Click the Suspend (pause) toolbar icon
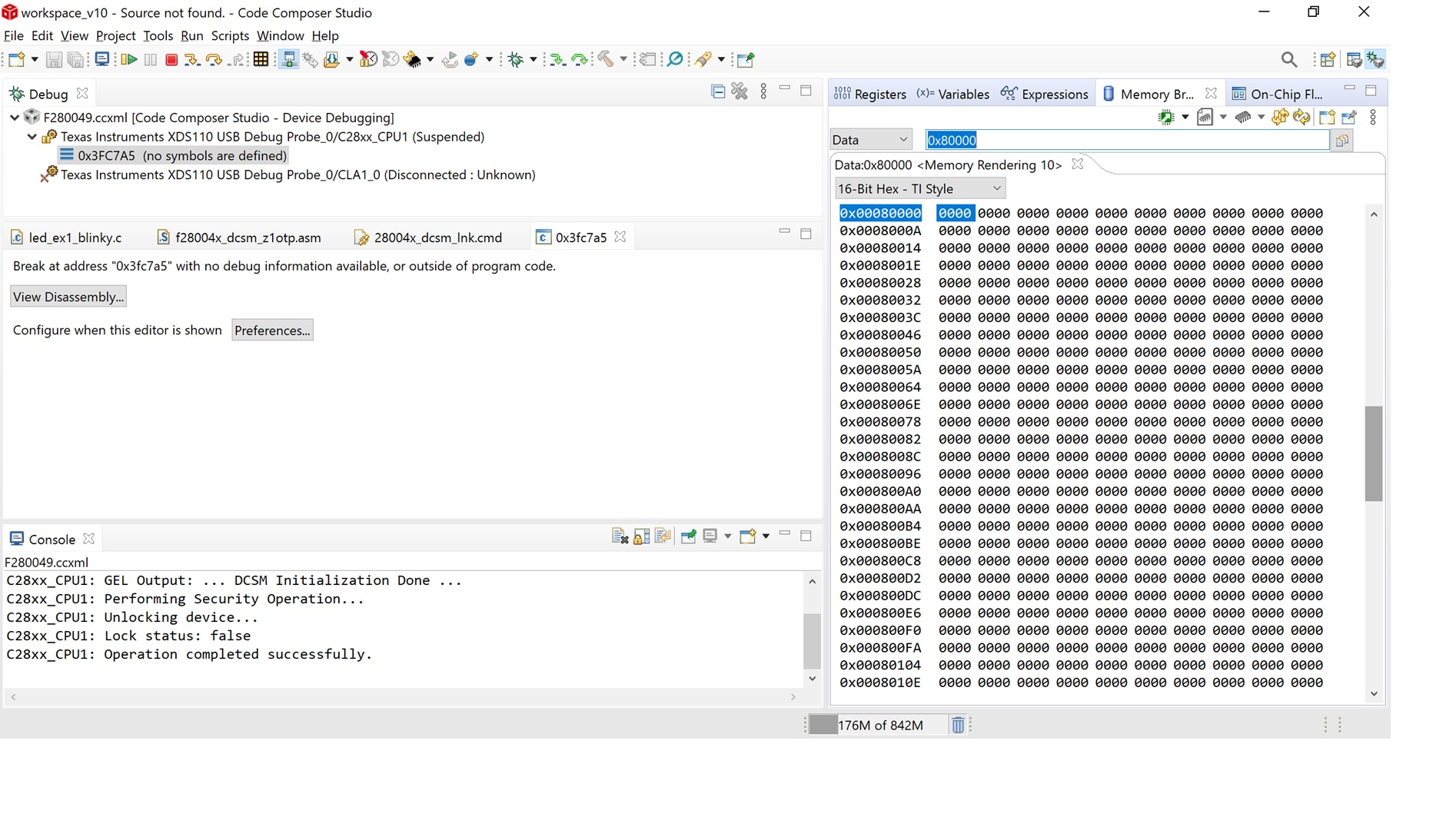This screenshot has height=827, width=1456. coord(151,59)
